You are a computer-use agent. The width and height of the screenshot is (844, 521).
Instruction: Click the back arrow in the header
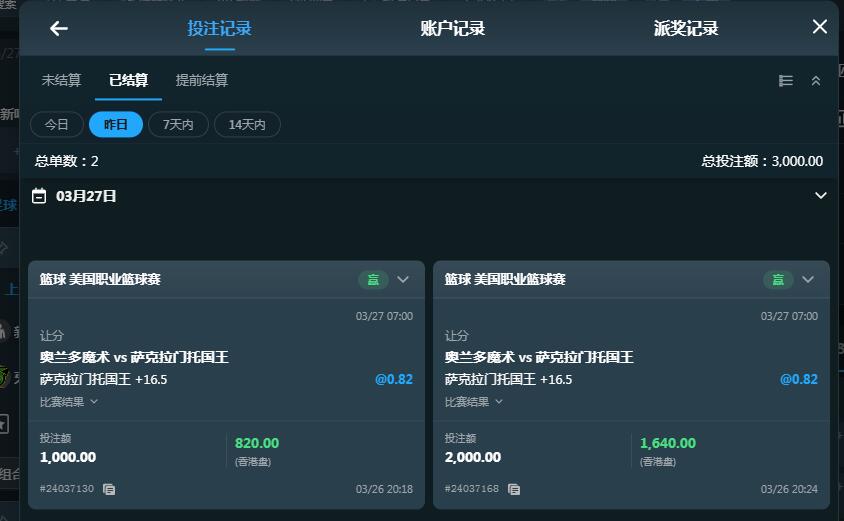[59, 28]
